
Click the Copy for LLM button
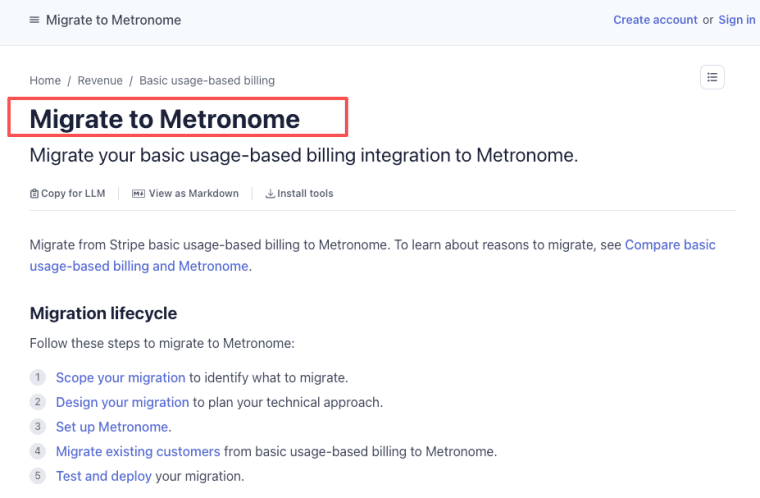coord(67,193)
